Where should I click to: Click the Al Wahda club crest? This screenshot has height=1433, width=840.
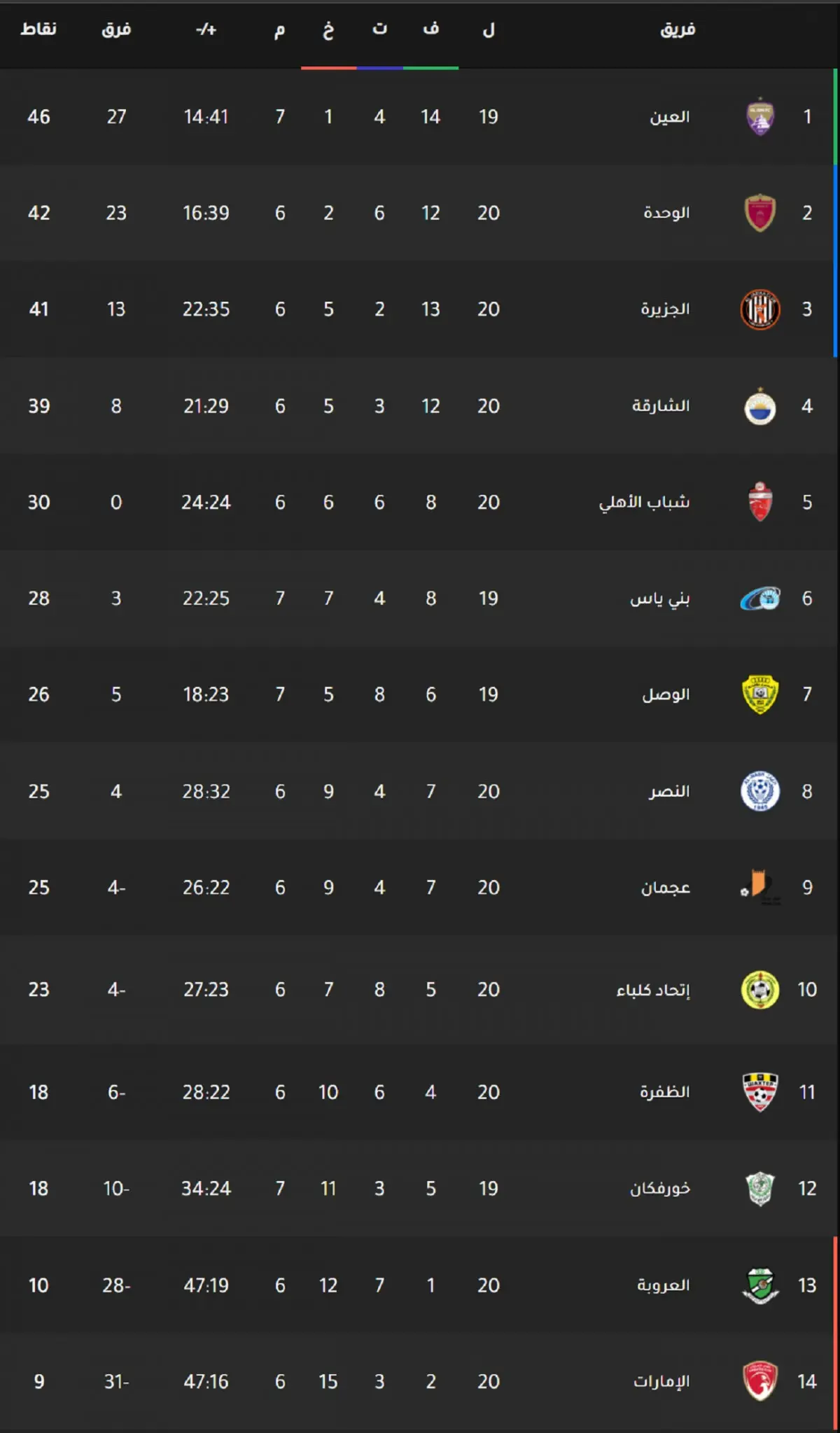click(760, 213)
